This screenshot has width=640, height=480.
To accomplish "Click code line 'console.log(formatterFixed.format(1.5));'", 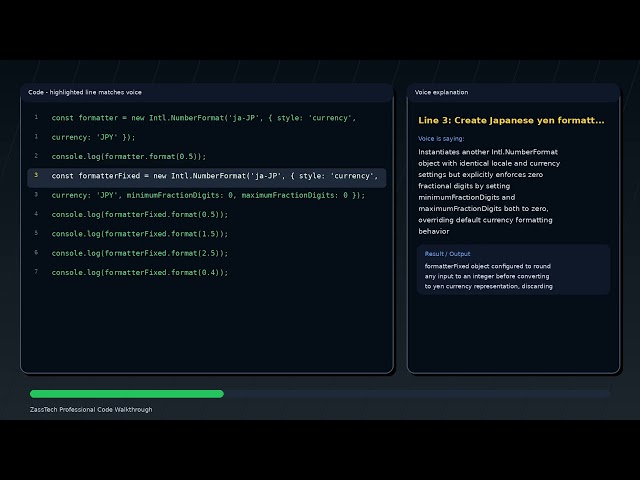I will (140, 234).
